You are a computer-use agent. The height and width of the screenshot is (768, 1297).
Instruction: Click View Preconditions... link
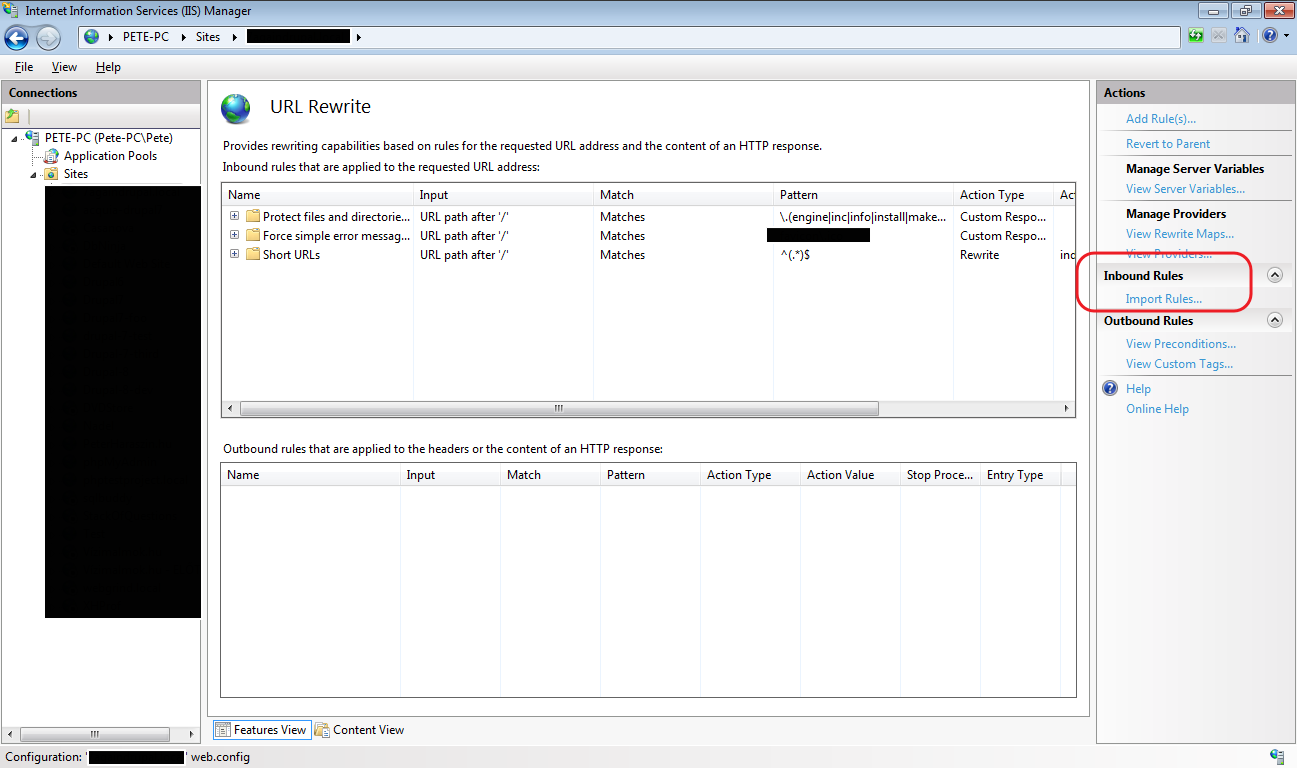tap(1180, 344)
